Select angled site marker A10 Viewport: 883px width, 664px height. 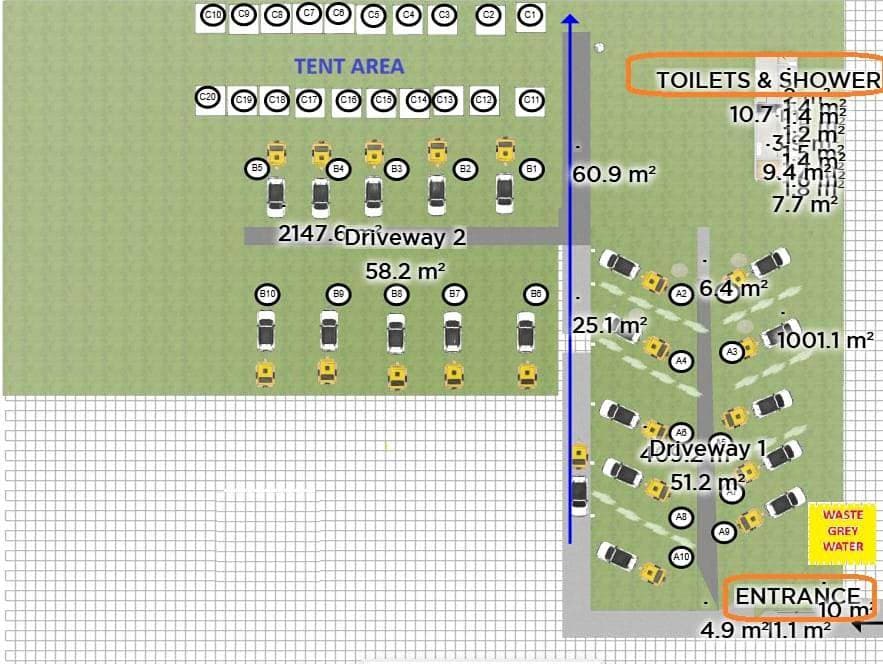click(681, 557)
